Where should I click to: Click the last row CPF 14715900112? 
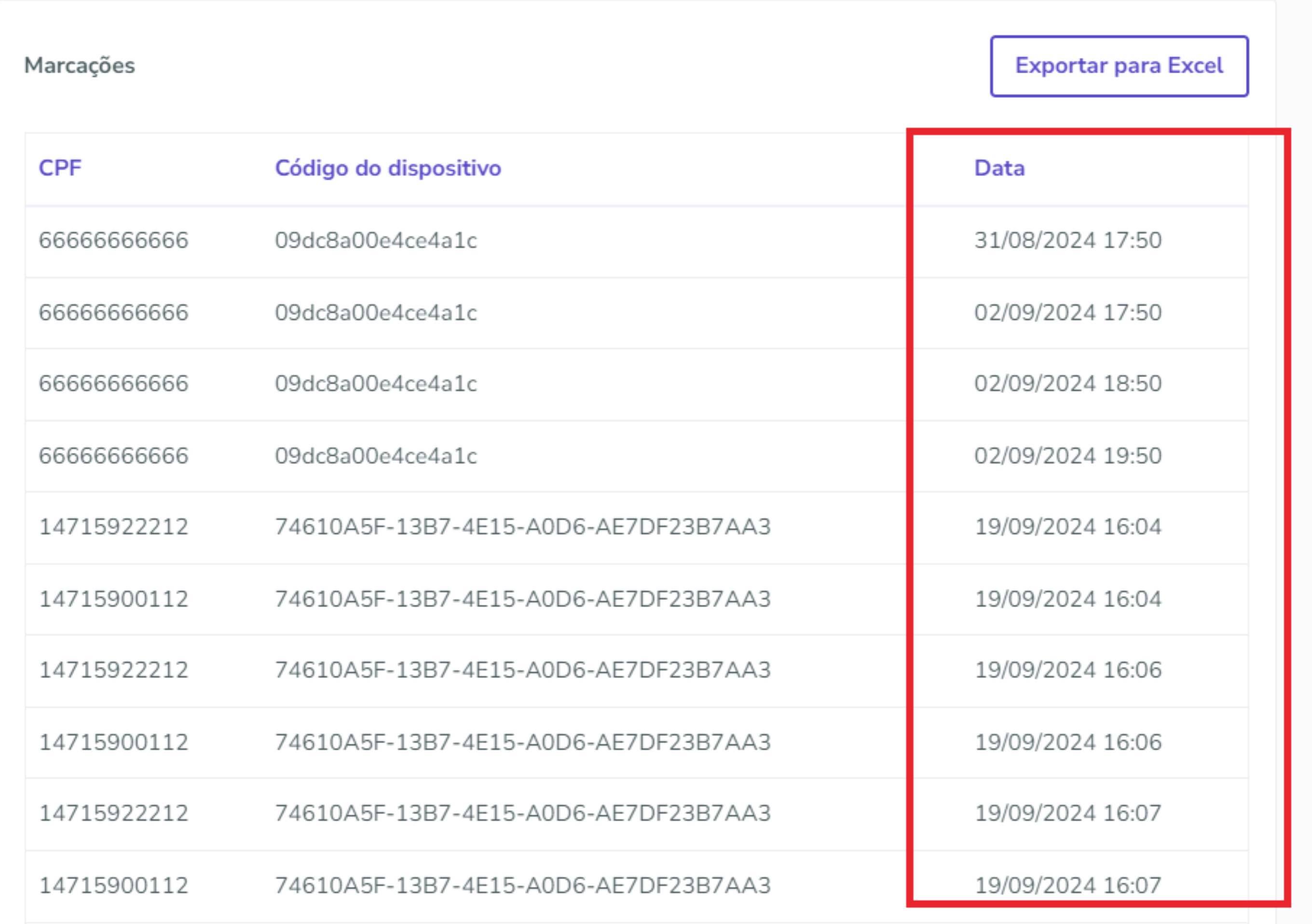[113, 886]
